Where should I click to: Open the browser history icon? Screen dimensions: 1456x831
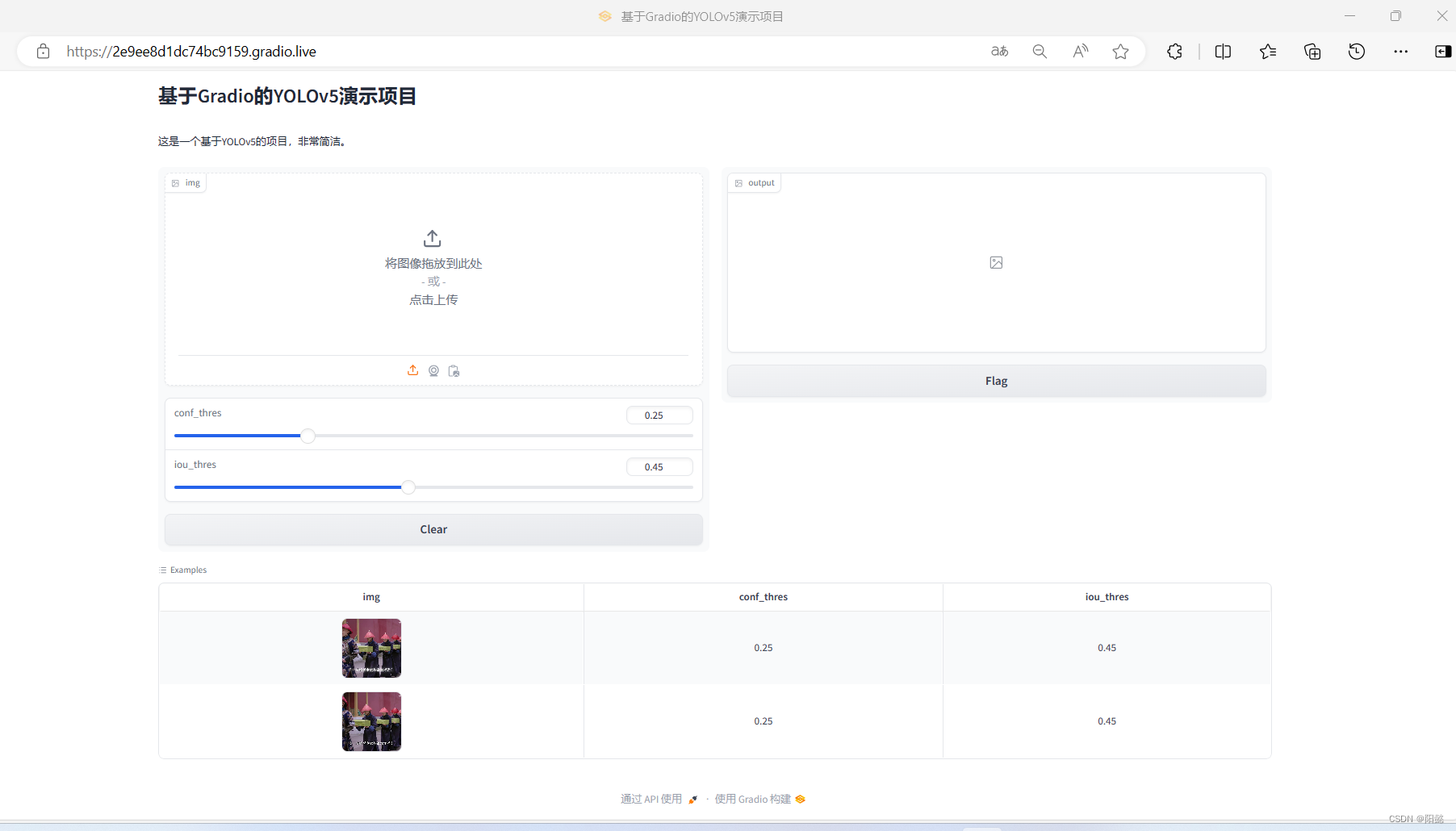[1357, 52]
